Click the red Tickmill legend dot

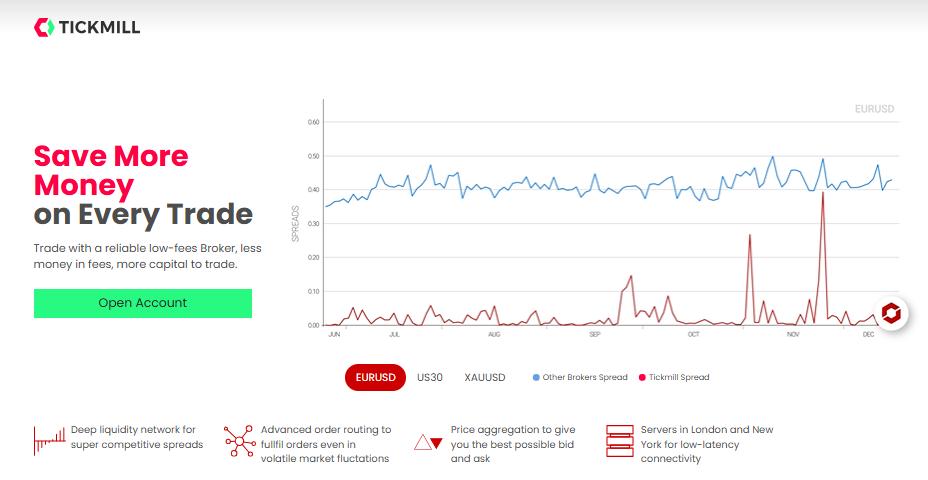[x=642, y=378]
